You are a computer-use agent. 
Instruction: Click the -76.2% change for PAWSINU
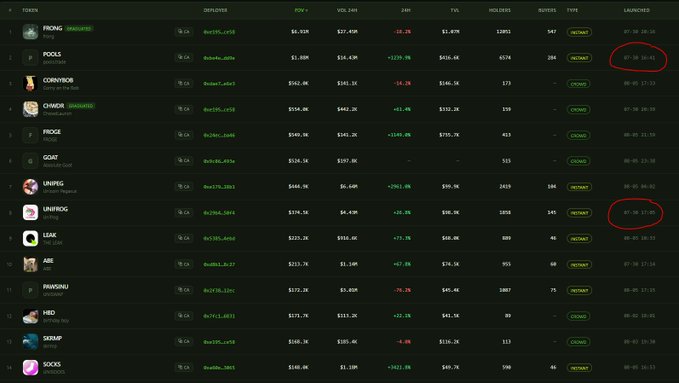[x=402, y=290]
